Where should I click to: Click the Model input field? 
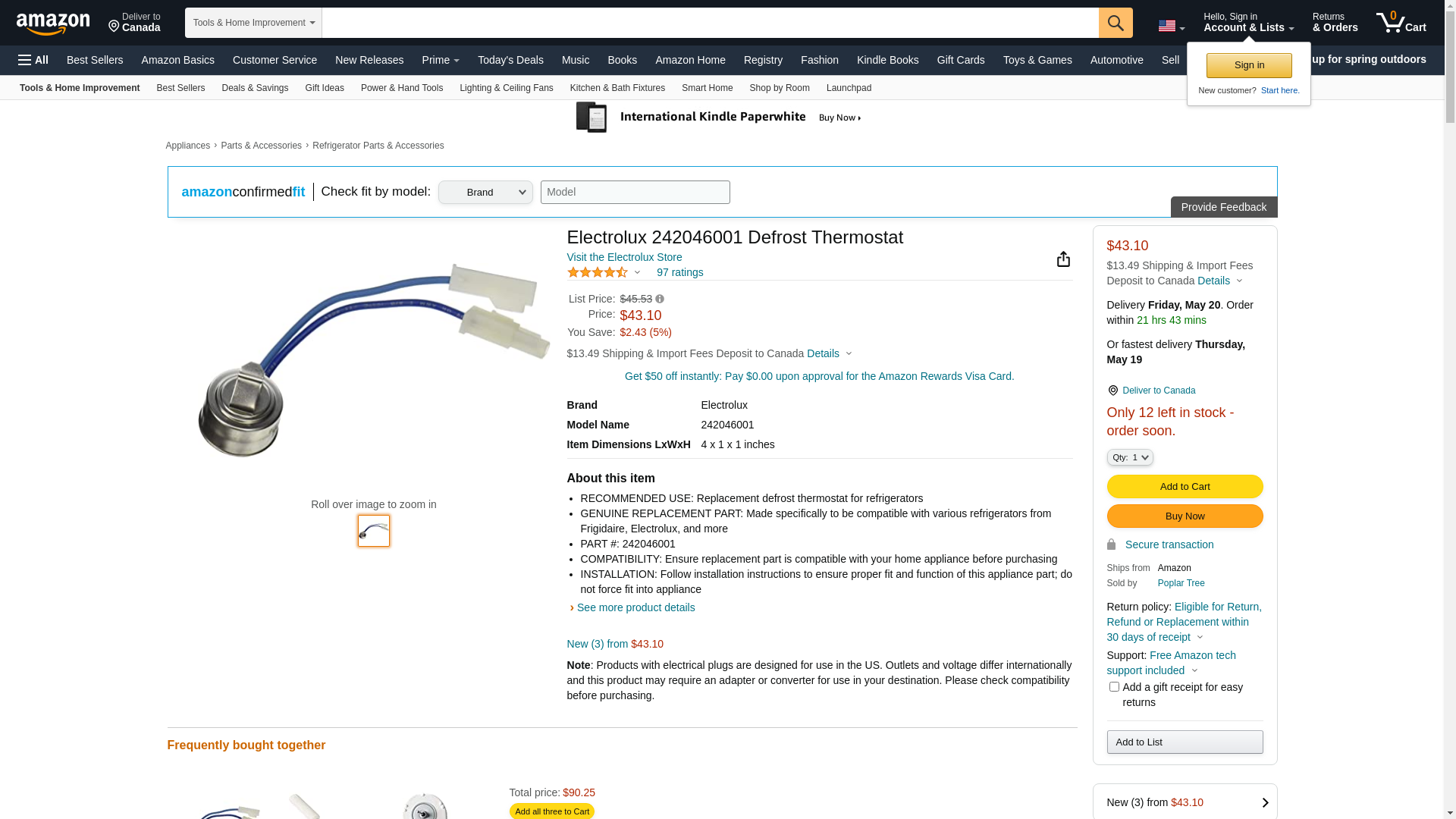(635, 192)
